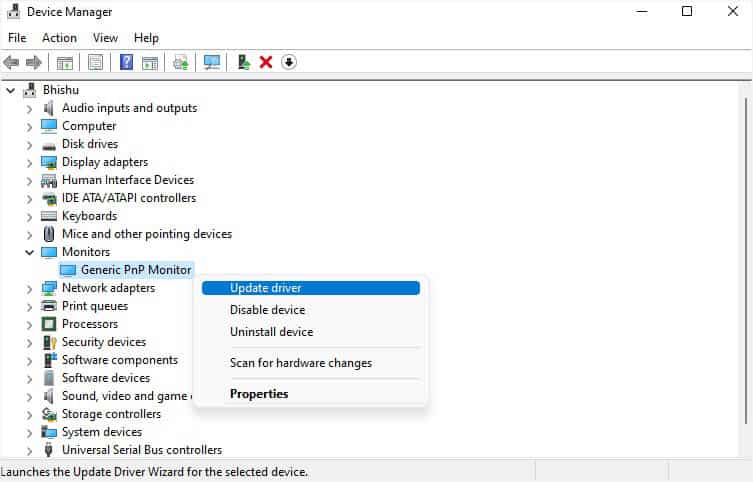Open the Action menu
Image resolution: width=753 pixels, height=482 pixels.
(x=59, y=38)
